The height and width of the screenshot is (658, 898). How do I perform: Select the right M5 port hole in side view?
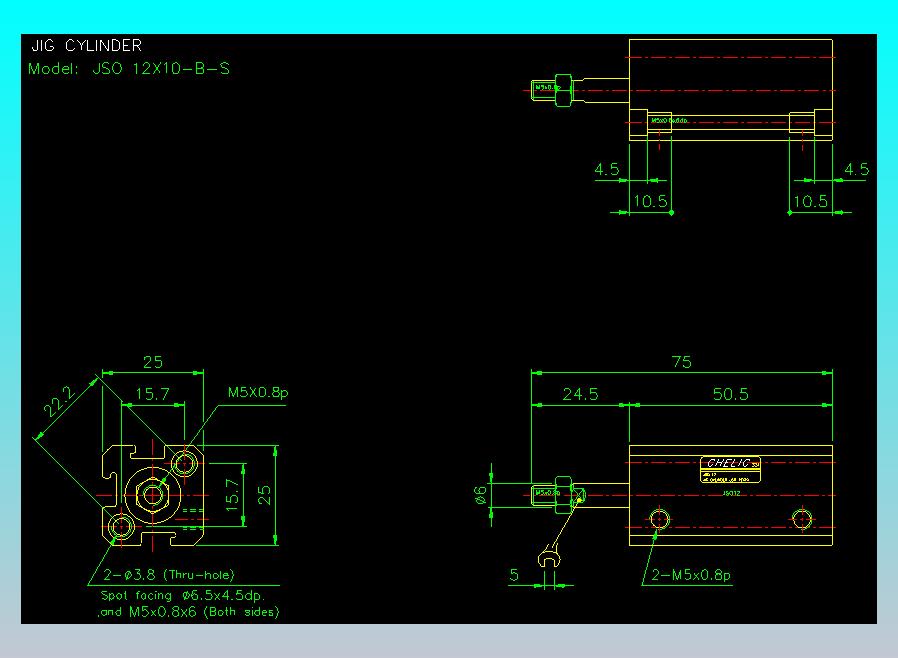802,520
